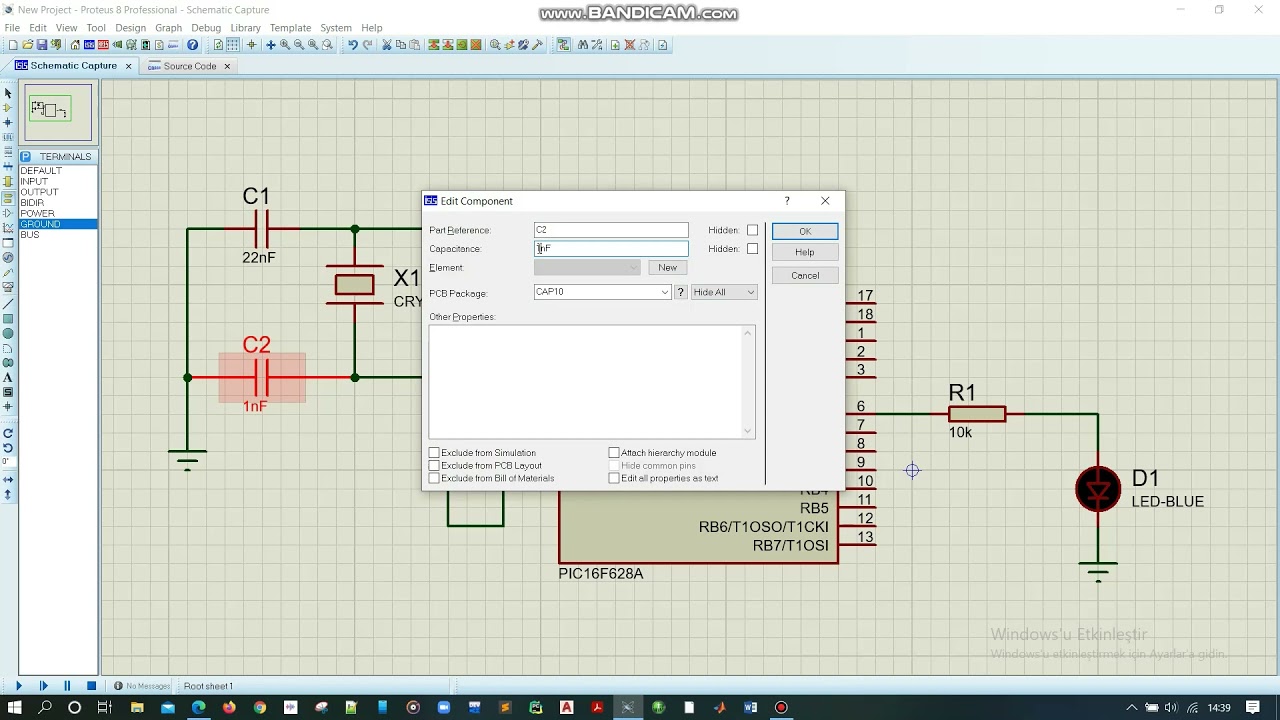The width and height of the screenshot is (1280, 720).
Task: Choose the Component Mode tool
Action: [8, 108]
